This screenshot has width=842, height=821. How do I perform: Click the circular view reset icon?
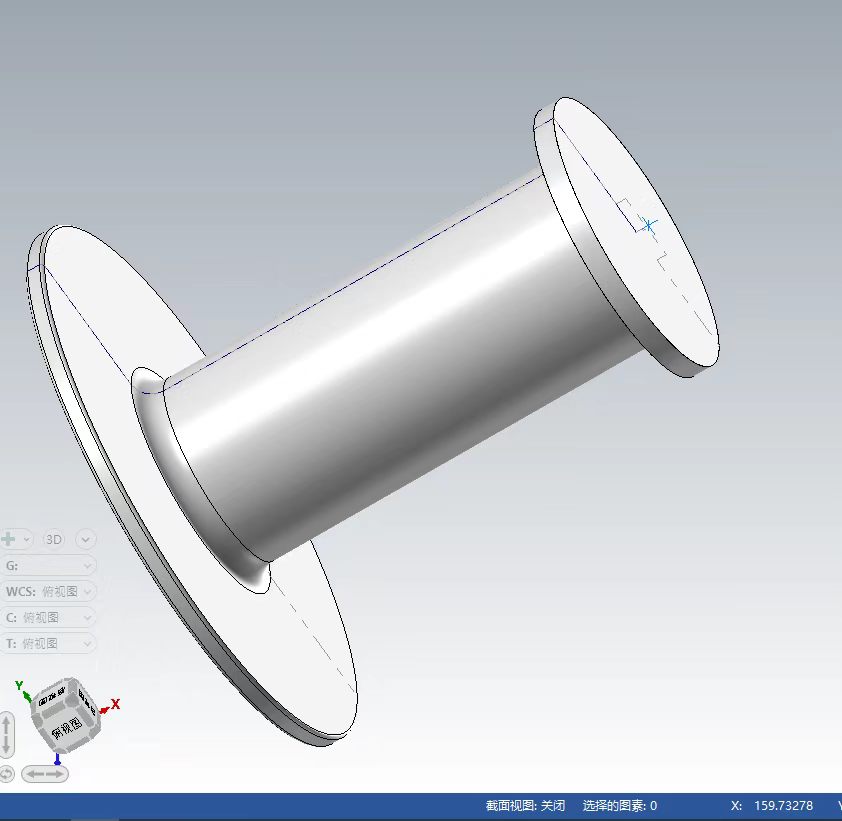click(6, 774)
